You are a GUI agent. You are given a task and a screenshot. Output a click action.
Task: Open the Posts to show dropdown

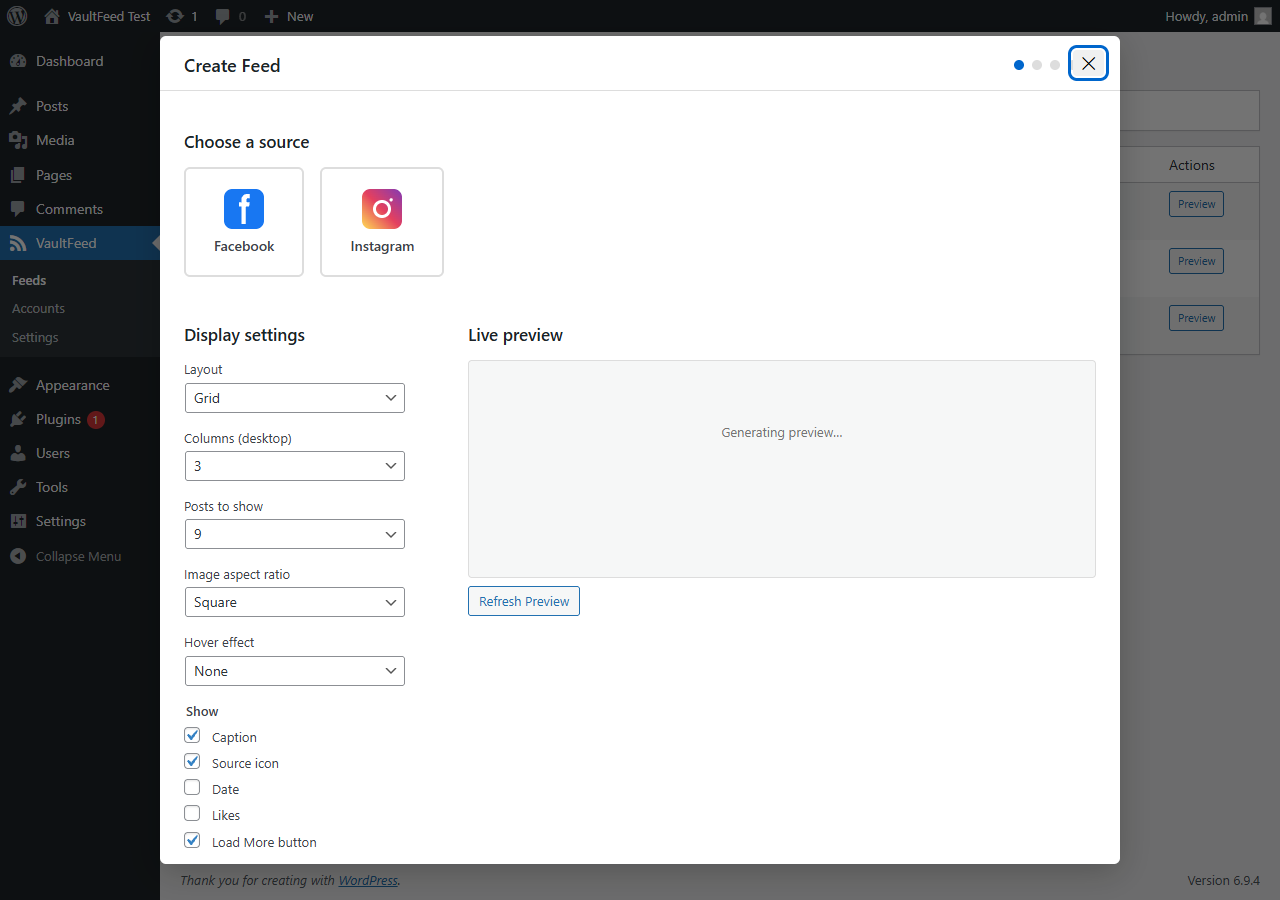point(295,534)
